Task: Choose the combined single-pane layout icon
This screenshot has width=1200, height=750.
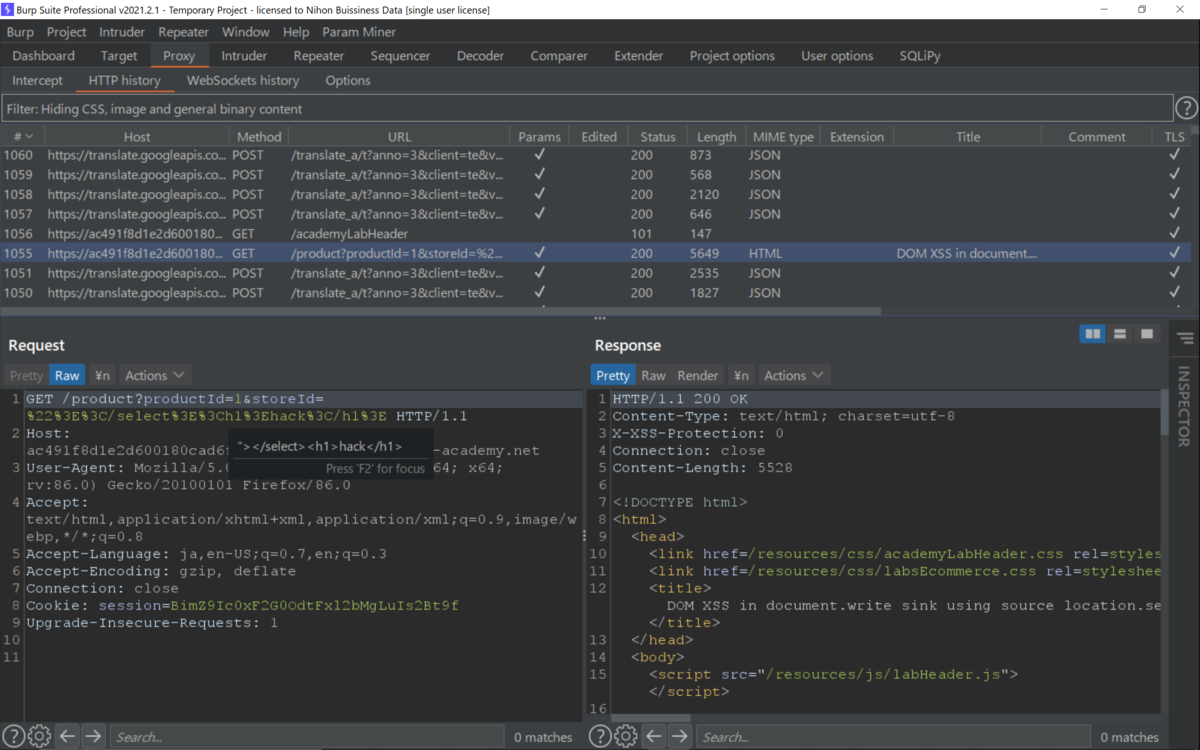Action: (1147, 334)
